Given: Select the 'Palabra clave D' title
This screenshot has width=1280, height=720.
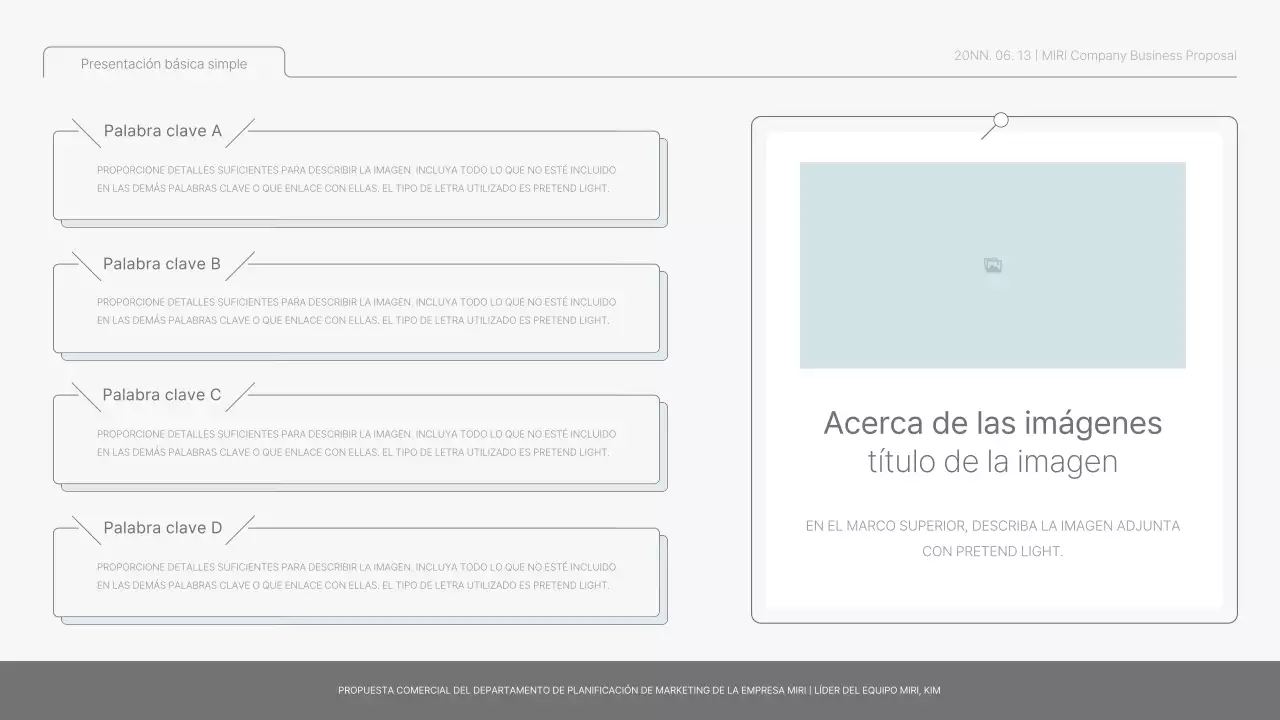Looking at the screenshot, I should 163,528.
